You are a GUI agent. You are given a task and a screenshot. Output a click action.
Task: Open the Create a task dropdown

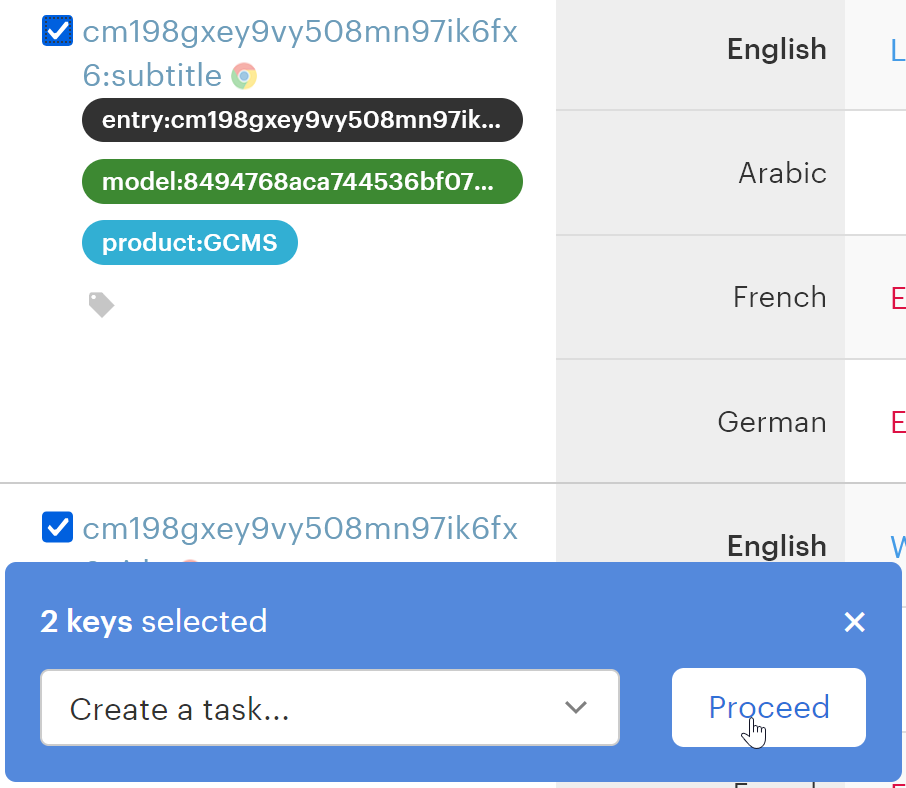329,708
